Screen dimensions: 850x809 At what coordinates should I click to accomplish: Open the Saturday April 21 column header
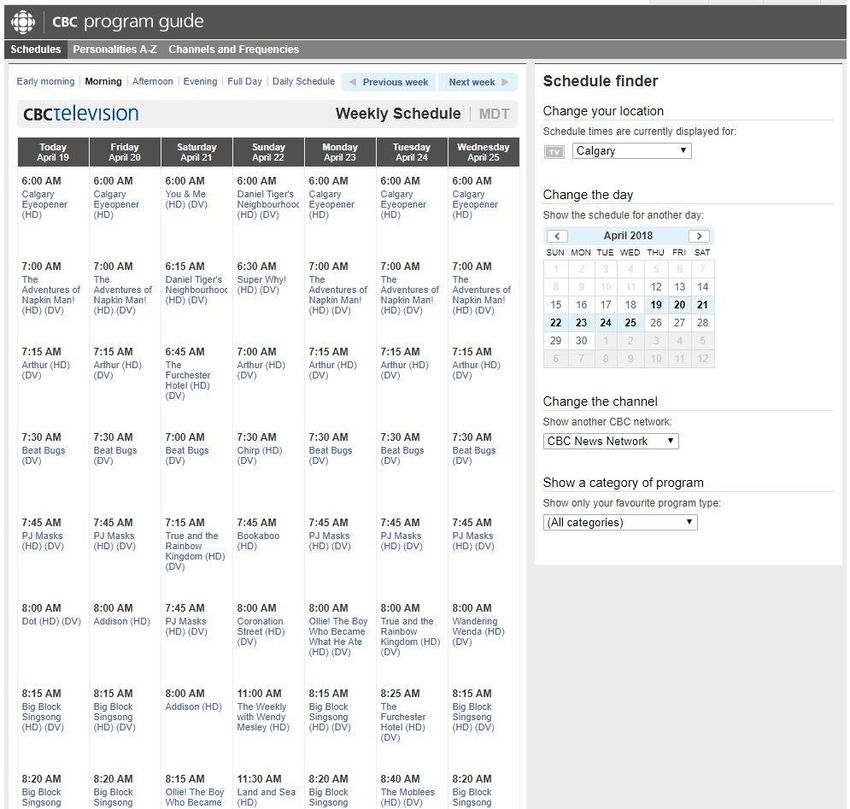tap(196, 152)
